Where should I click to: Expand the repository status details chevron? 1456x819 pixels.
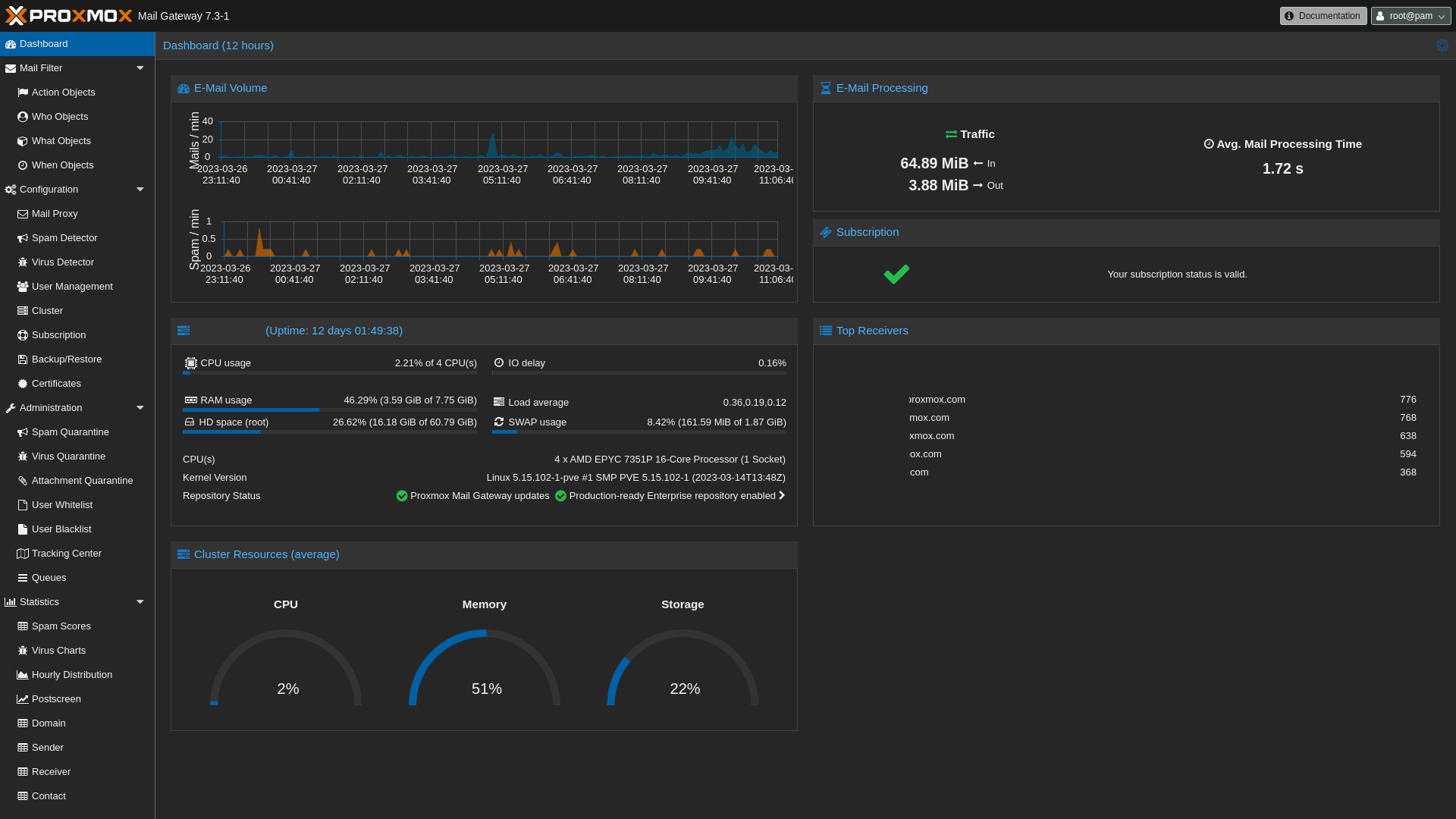782,496
